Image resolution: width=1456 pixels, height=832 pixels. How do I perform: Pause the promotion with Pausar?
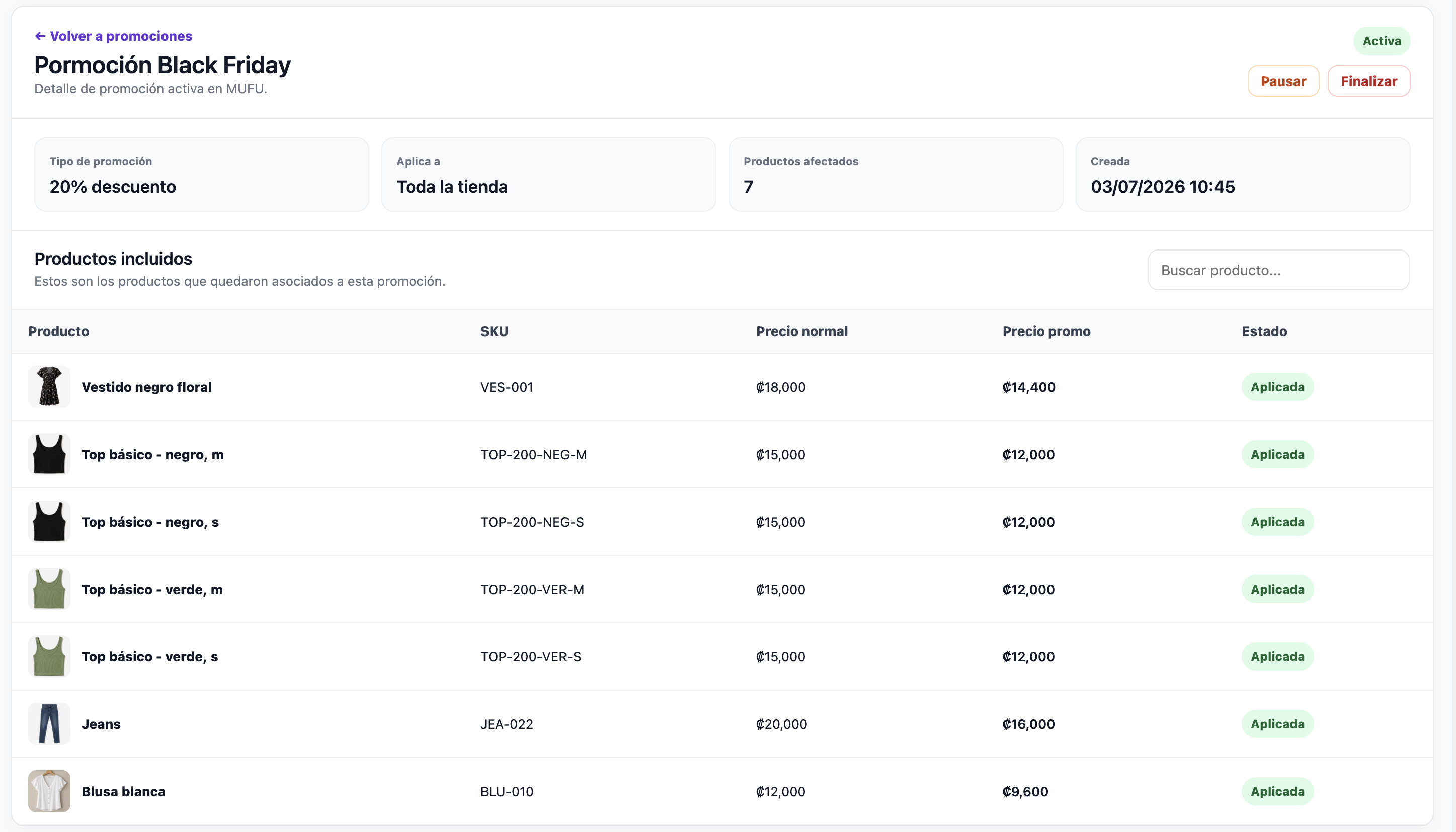click(x=1283, y=81)
